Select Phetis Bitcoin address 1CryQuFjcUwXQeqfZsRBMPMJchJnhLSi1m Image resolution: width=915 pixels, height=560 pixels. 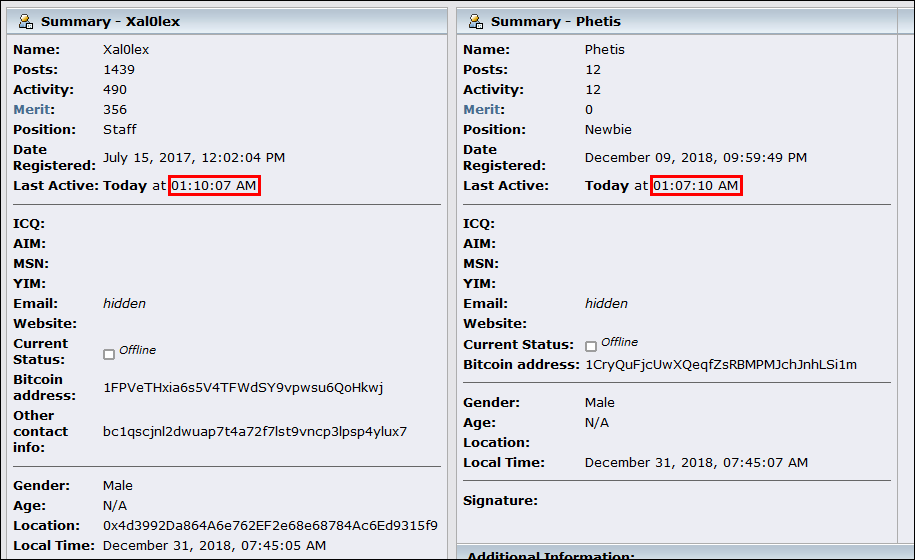click(x=721, y=365)
